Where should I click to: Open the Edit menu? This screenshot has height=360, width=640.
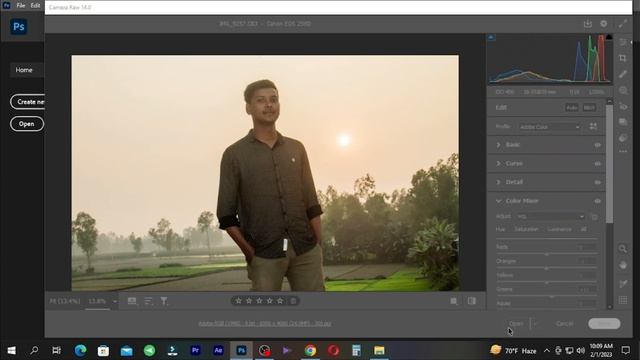[36, 6]
